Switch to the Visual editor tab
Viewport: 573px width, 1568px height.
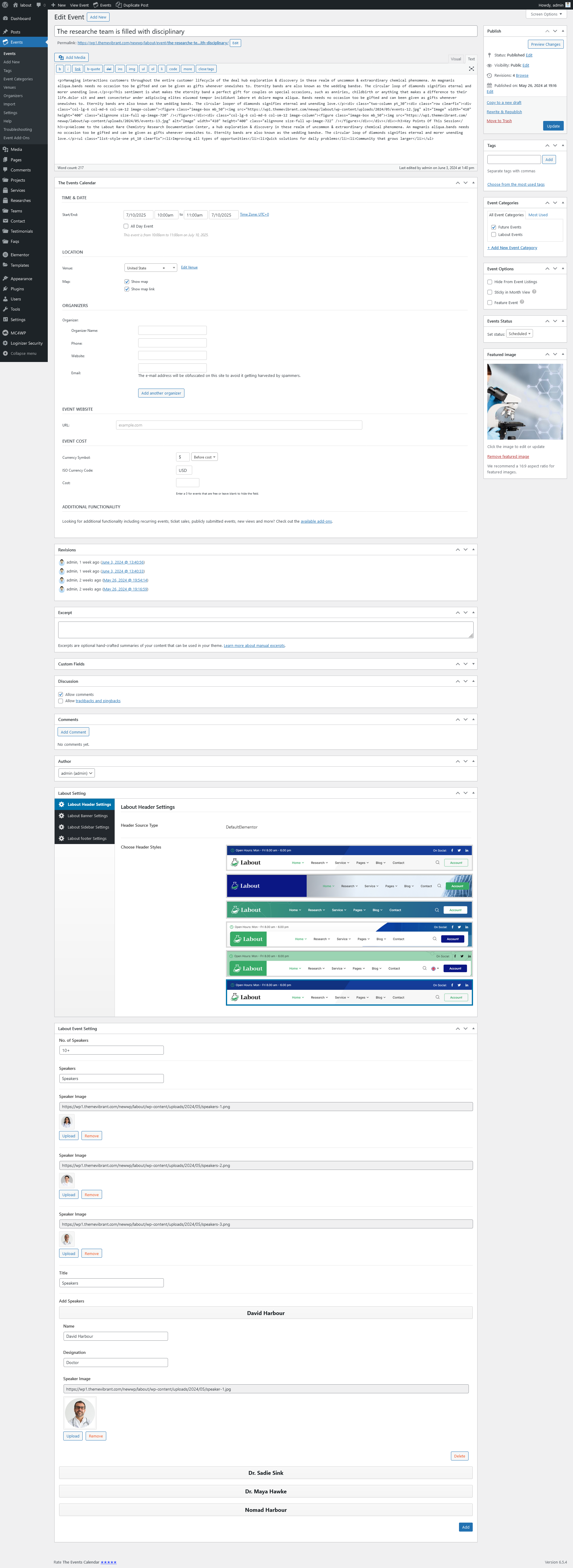[x=456, y=59]
